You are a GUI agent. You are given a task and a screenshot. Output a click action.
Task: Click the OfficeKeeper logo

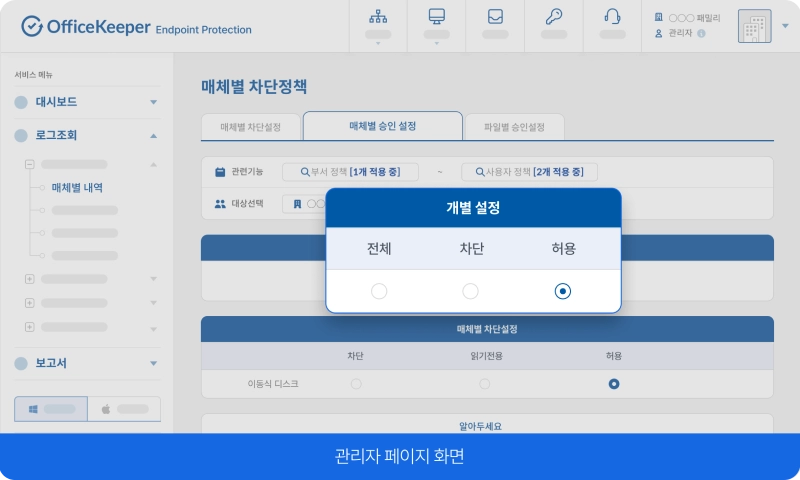tap(136, 27)
